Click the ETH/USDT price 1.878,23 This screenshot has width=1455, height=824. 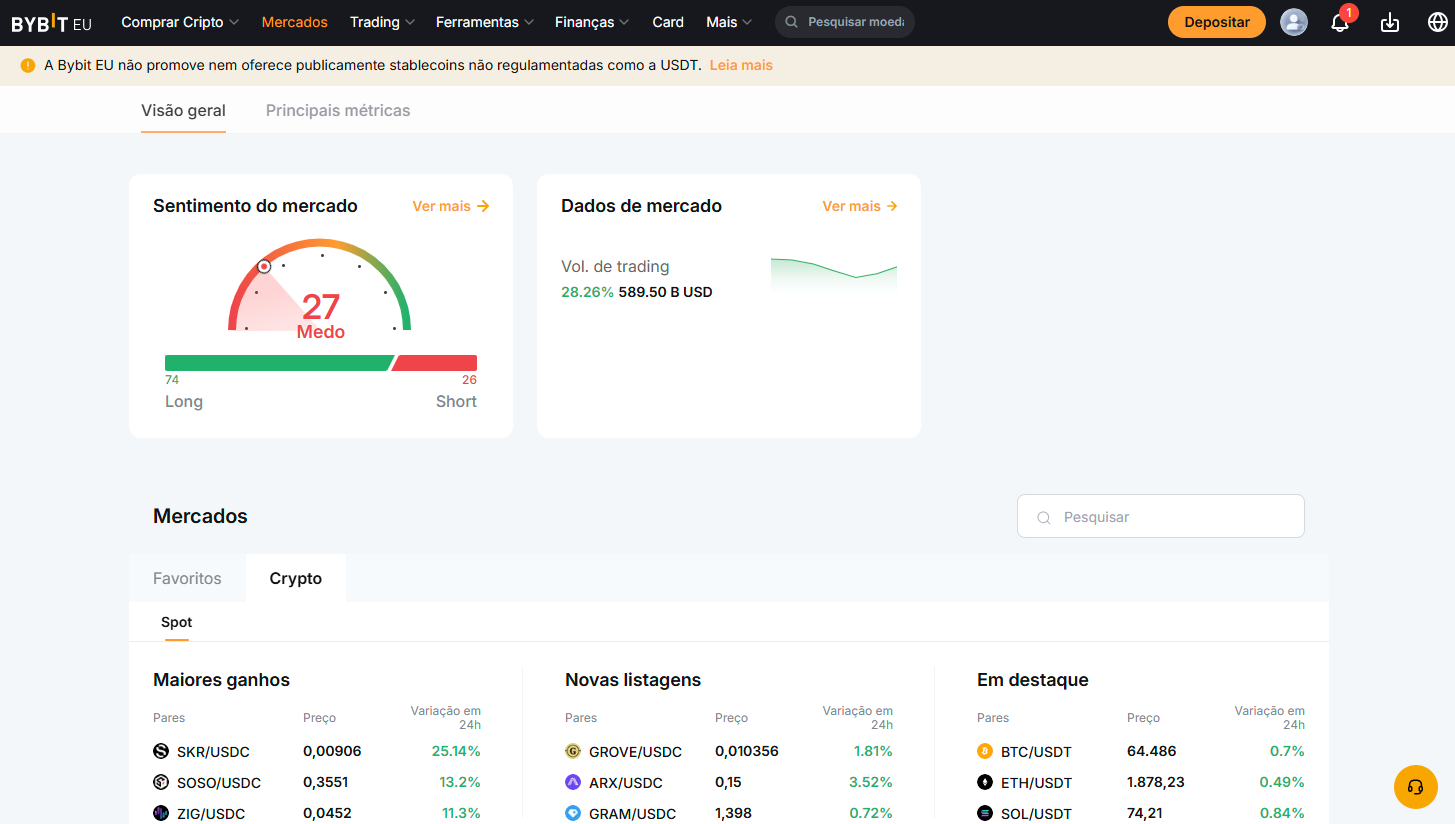[1156, 782]
